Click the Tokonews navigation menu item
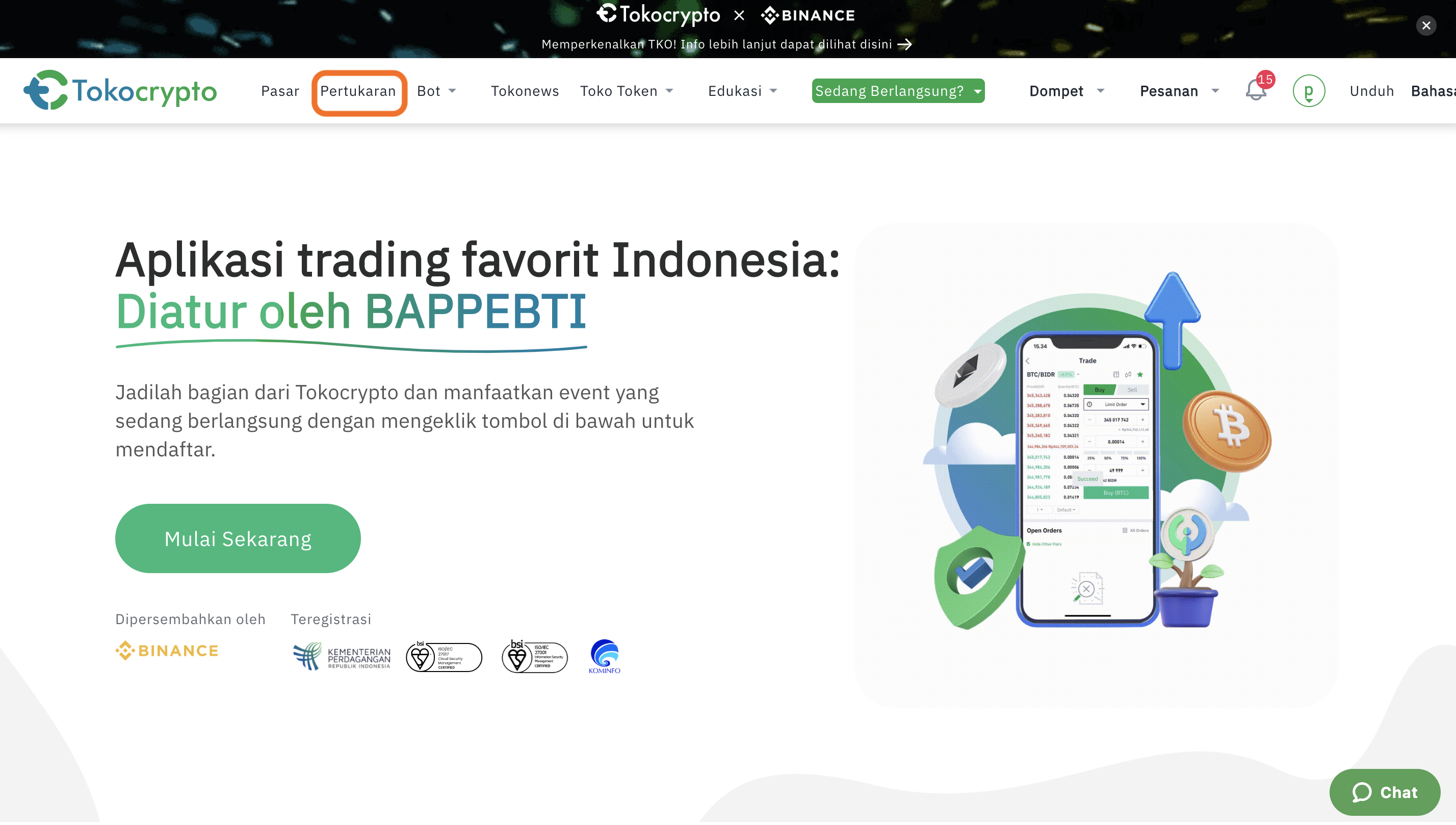Screen dimensions: 1456x825 click(523, 90)
